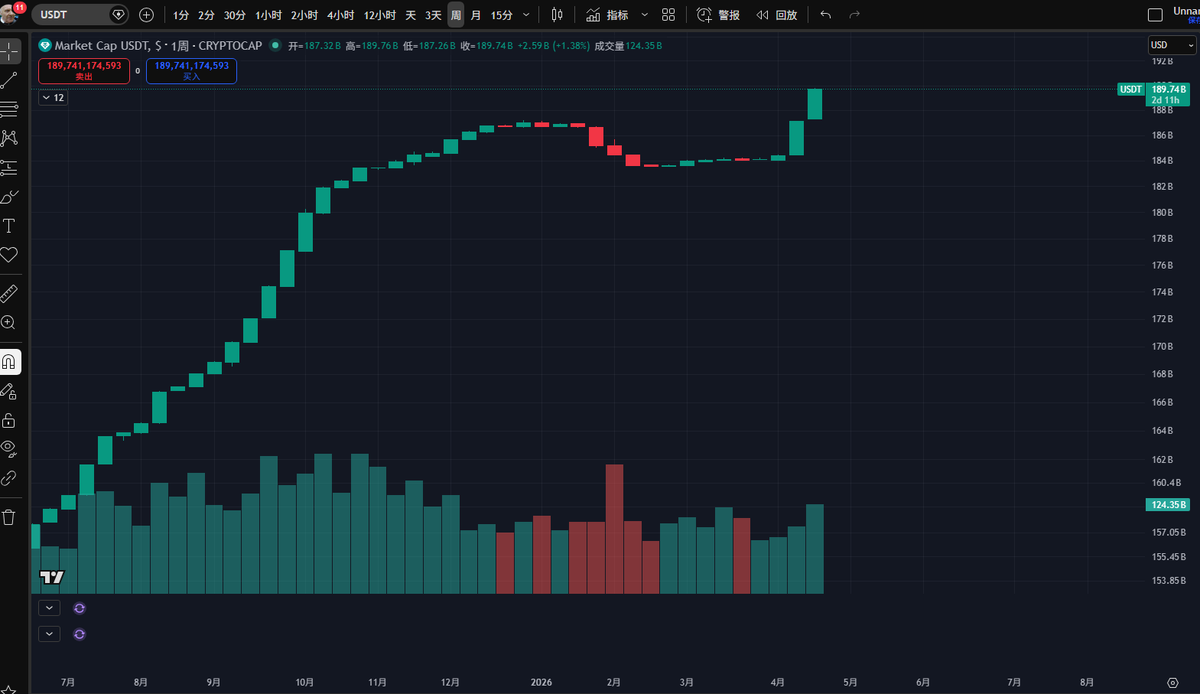Toggle lock all drawings
The height and width of the screenshot is (694, 1200).
coord(9,420)
